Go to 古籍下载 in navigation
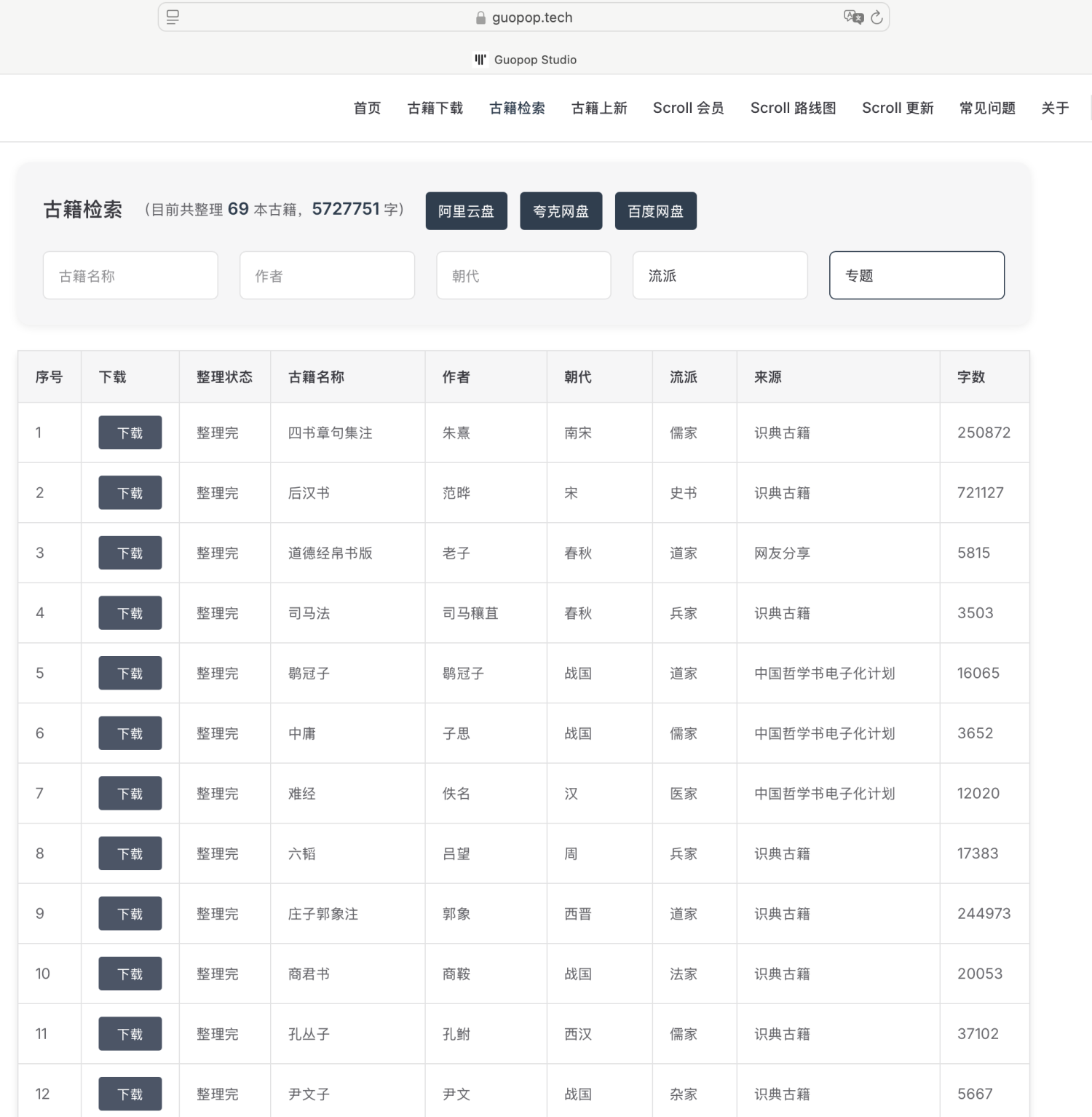The height and width of the screenshot is (1117, 1092). (x=435, y=108)
